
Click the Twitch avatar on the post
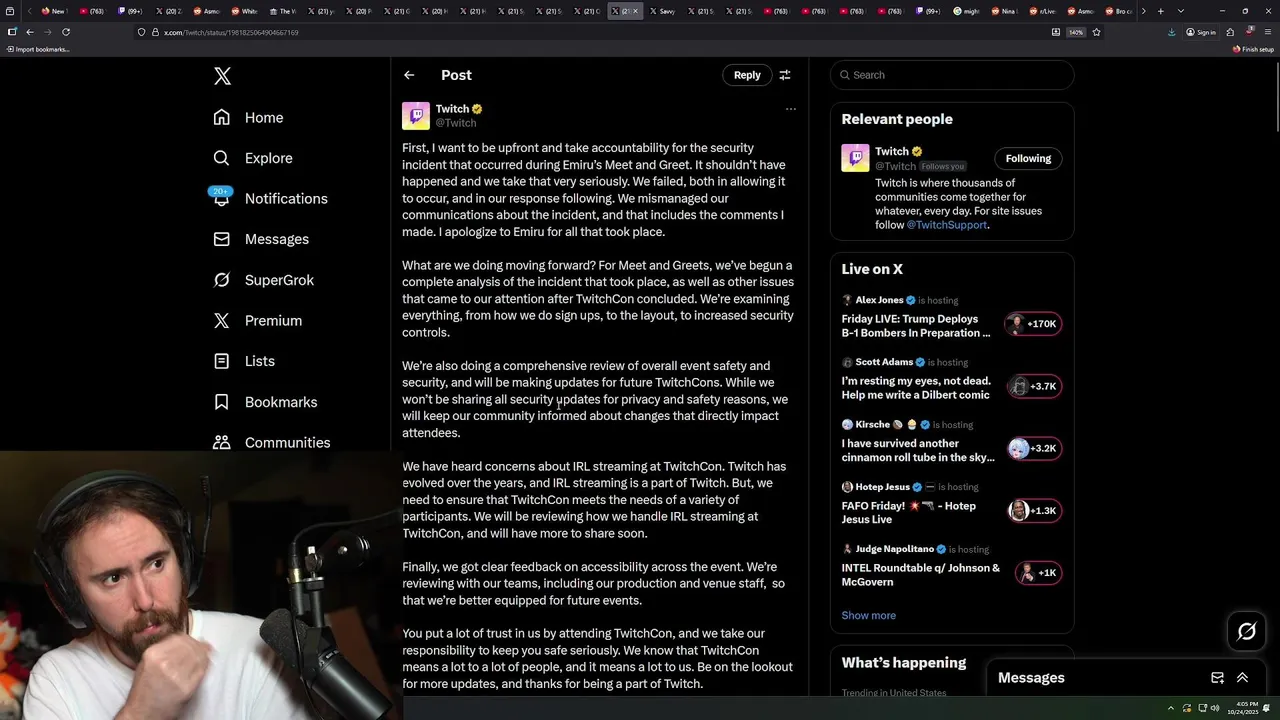point(416,115)
